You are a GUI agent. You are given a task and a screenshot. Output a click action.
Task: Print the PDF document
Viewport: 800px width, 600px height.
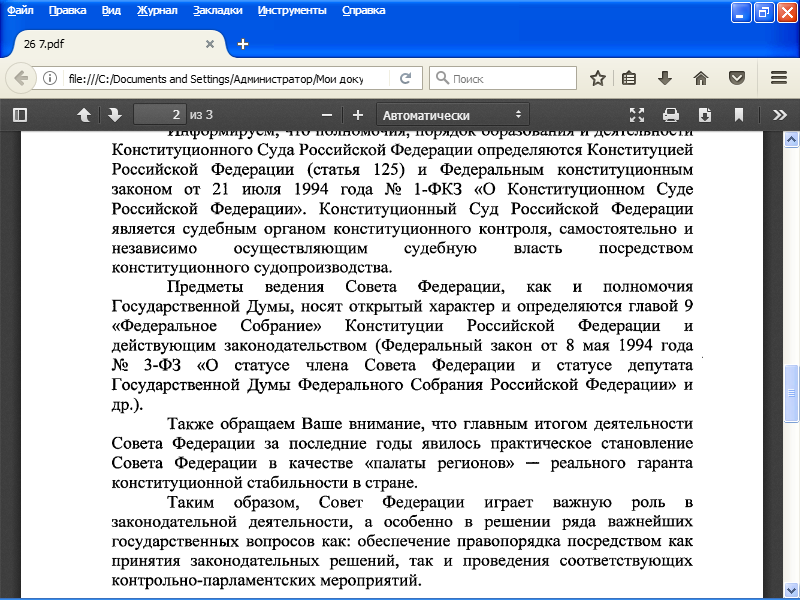(x=671, y=115)
